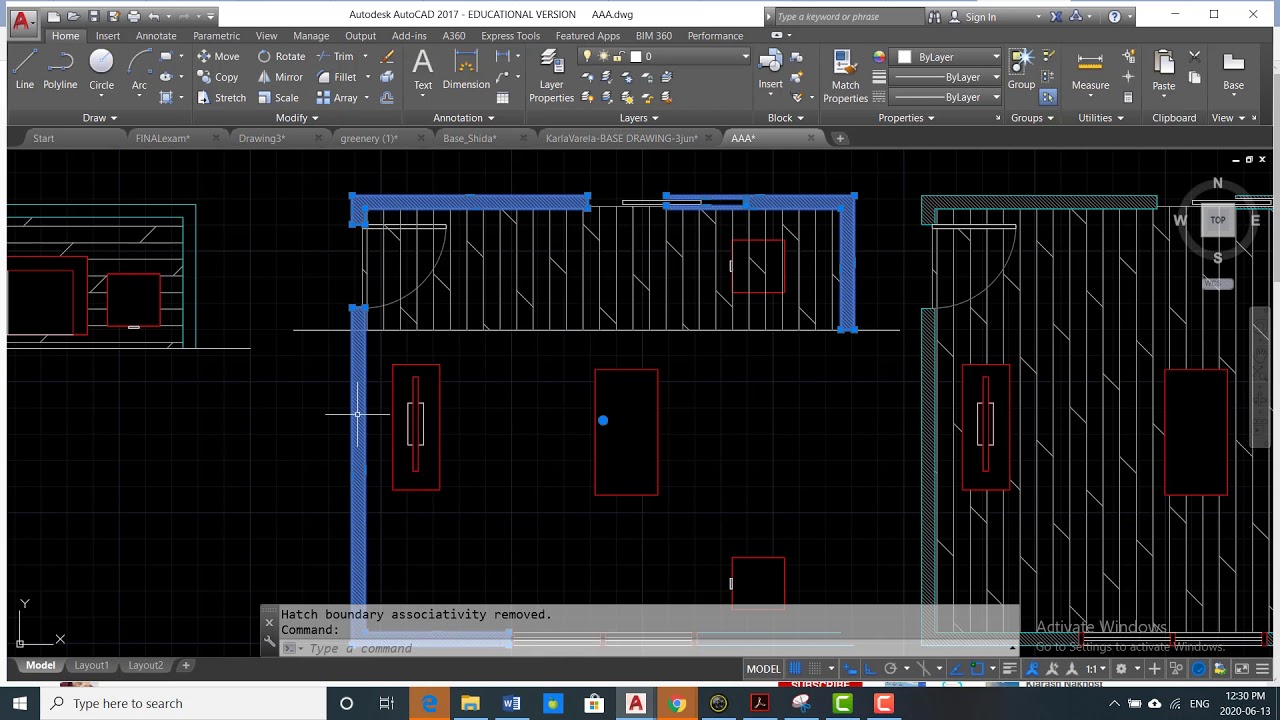Switch to the Base_Shida drawing tab
The image size is (1280, 720).
(470, 138)
